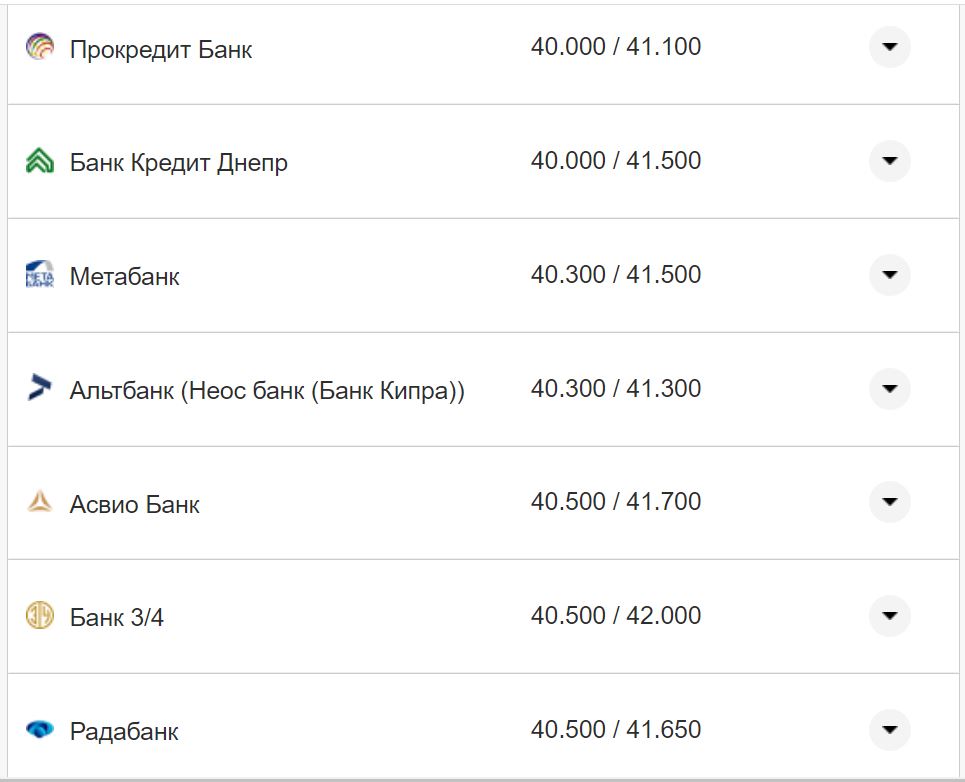965x782 pixels.
Task: Click the Метабанк logo icon
Action: click(x=39, y=275)
